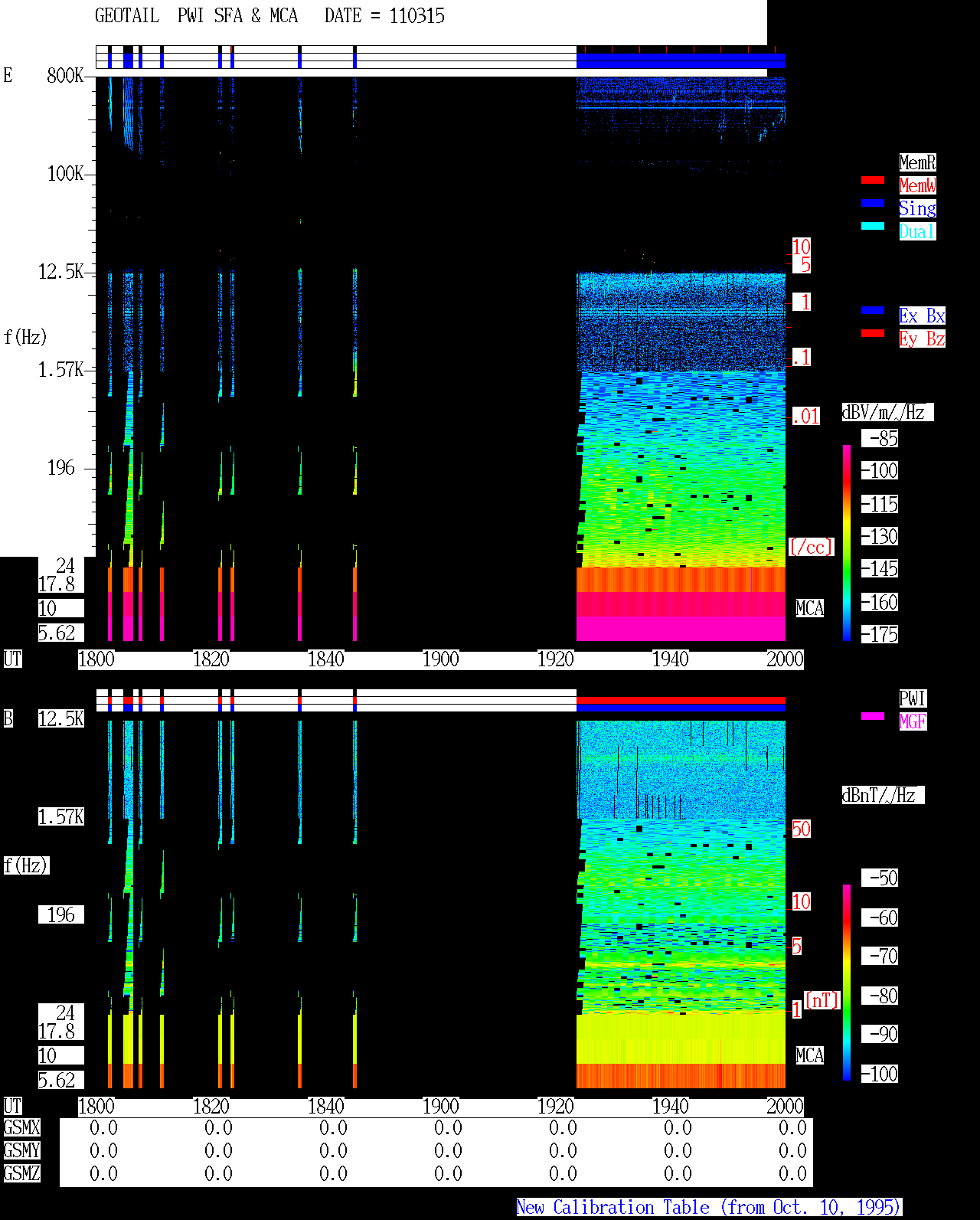Click the [/cc] density unit label

pos(811,547)
